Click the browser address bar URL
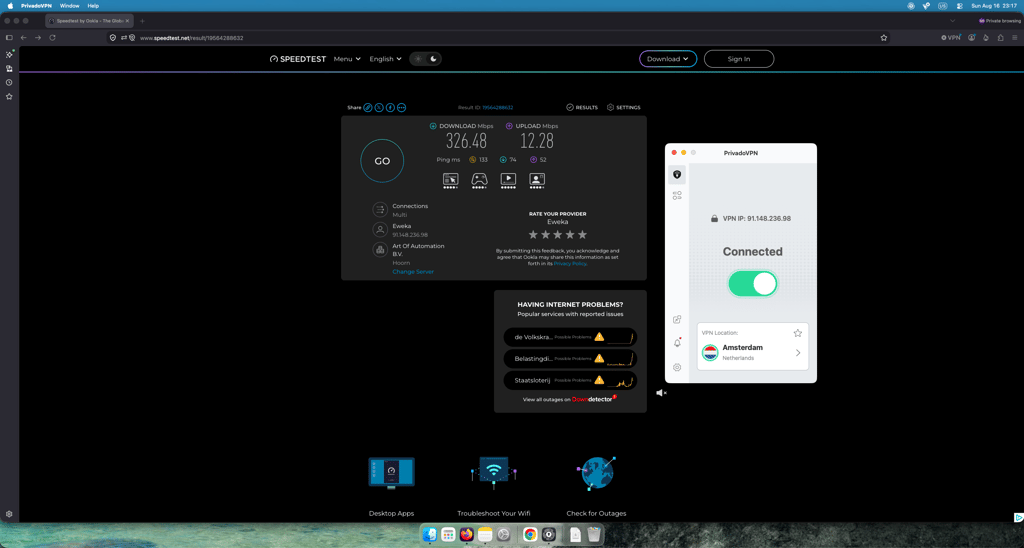The image size is (1024, 548). click(x=191, y=38)
